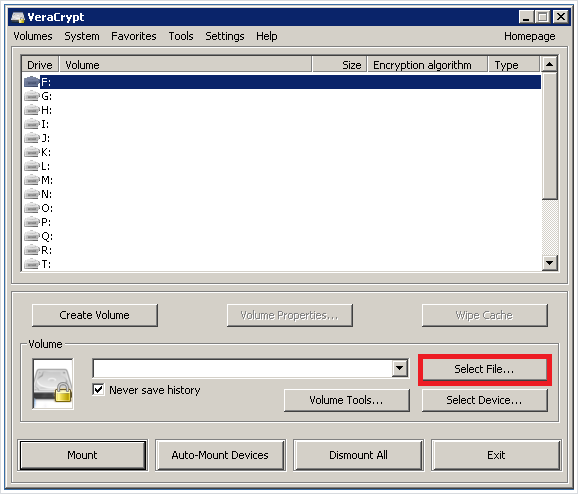Open the System menu

[x=82, y=36]
